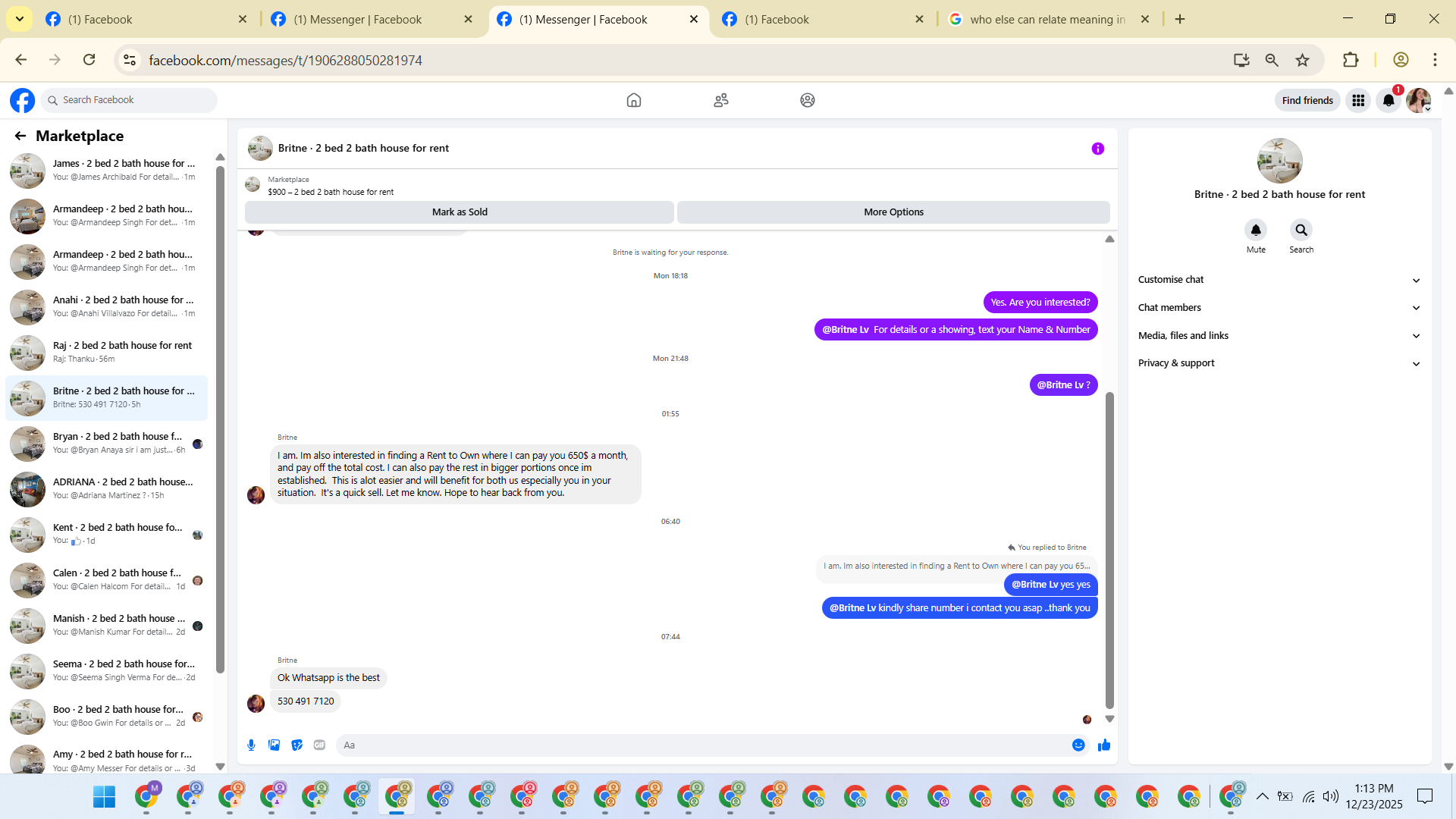The height and width of the screenshot is (819, 1456).
Task: Expand the Media, files and links section
Action: [x=1279, y=336]
